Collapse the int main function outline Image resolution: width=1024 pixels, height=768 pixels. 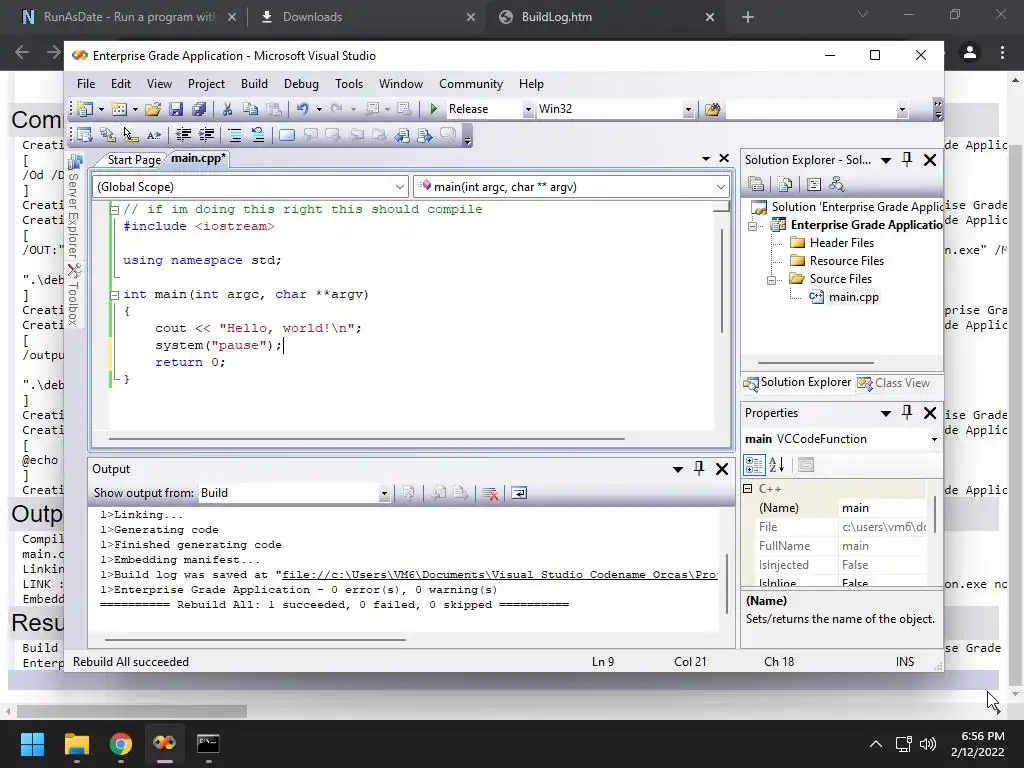coord(114,295)
